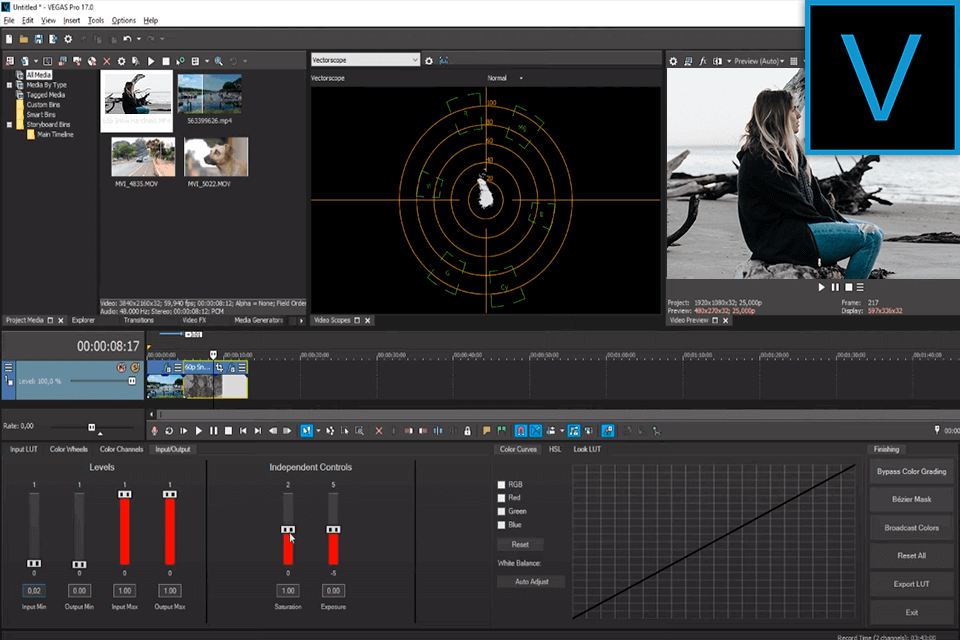
Task: Click the Search media magnifier icon
Action: pos(219,61)
